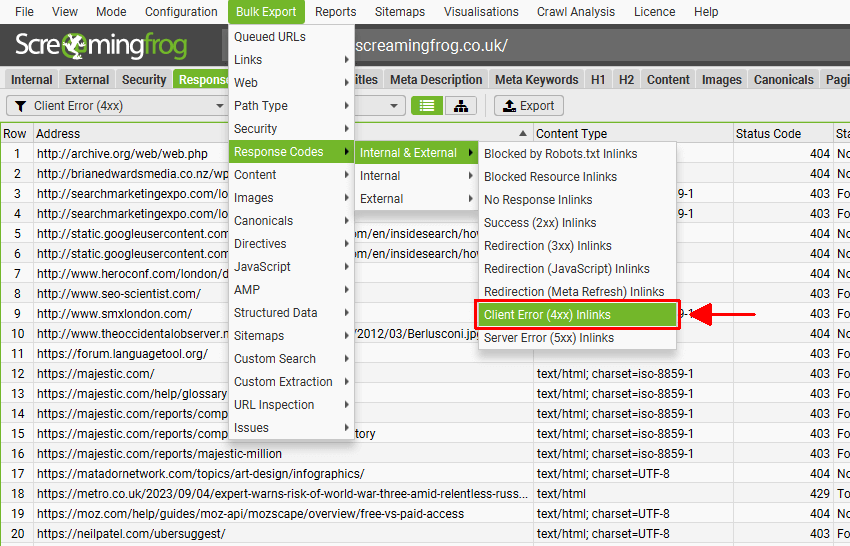
Task: Open the Help menu
Action: click(706, 11)
